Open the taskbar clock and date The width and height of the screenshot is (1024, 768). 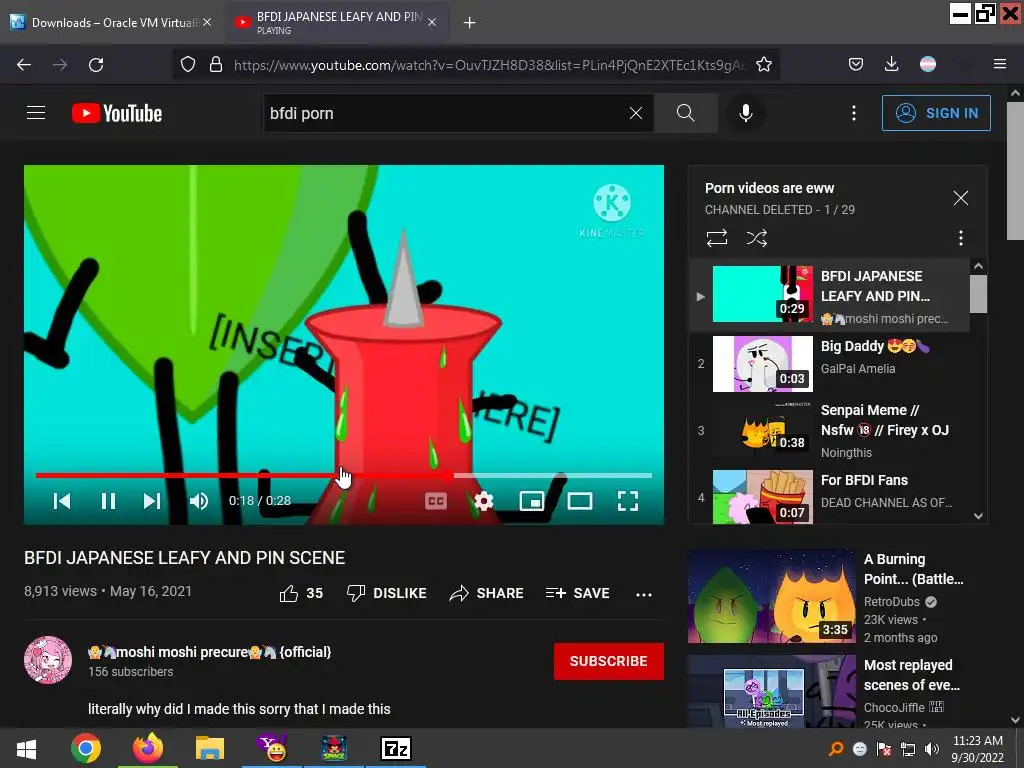click(x=977, y=749)
